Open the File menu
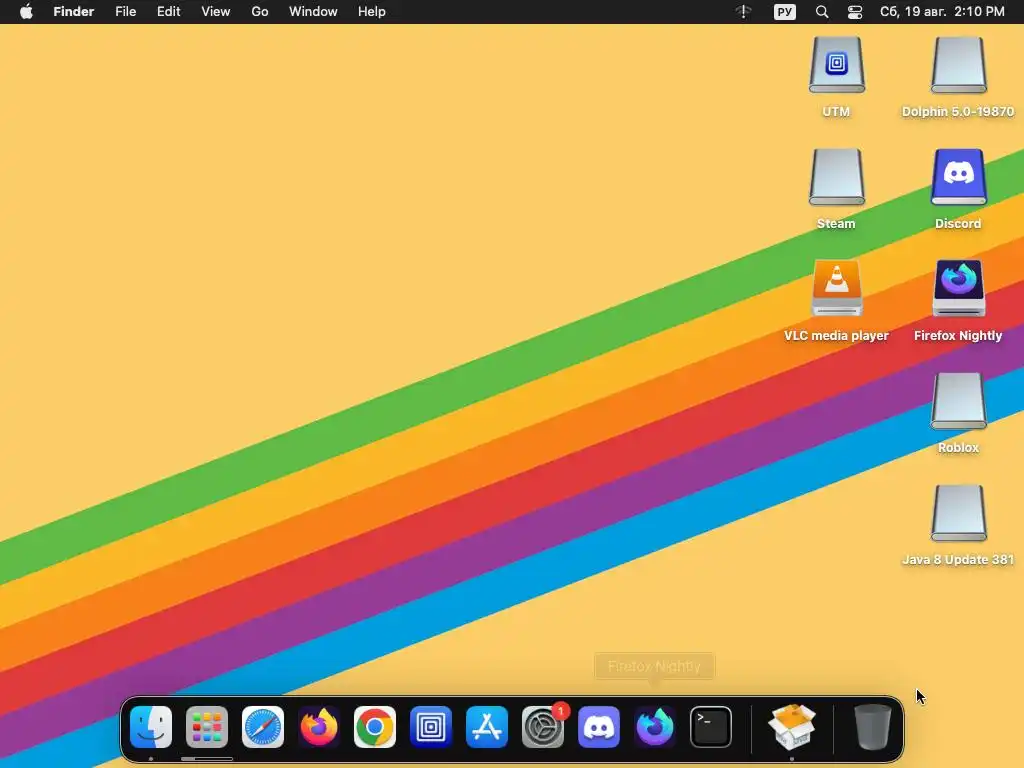Viewport: 1024px width, 768px height. coord(125,12)
